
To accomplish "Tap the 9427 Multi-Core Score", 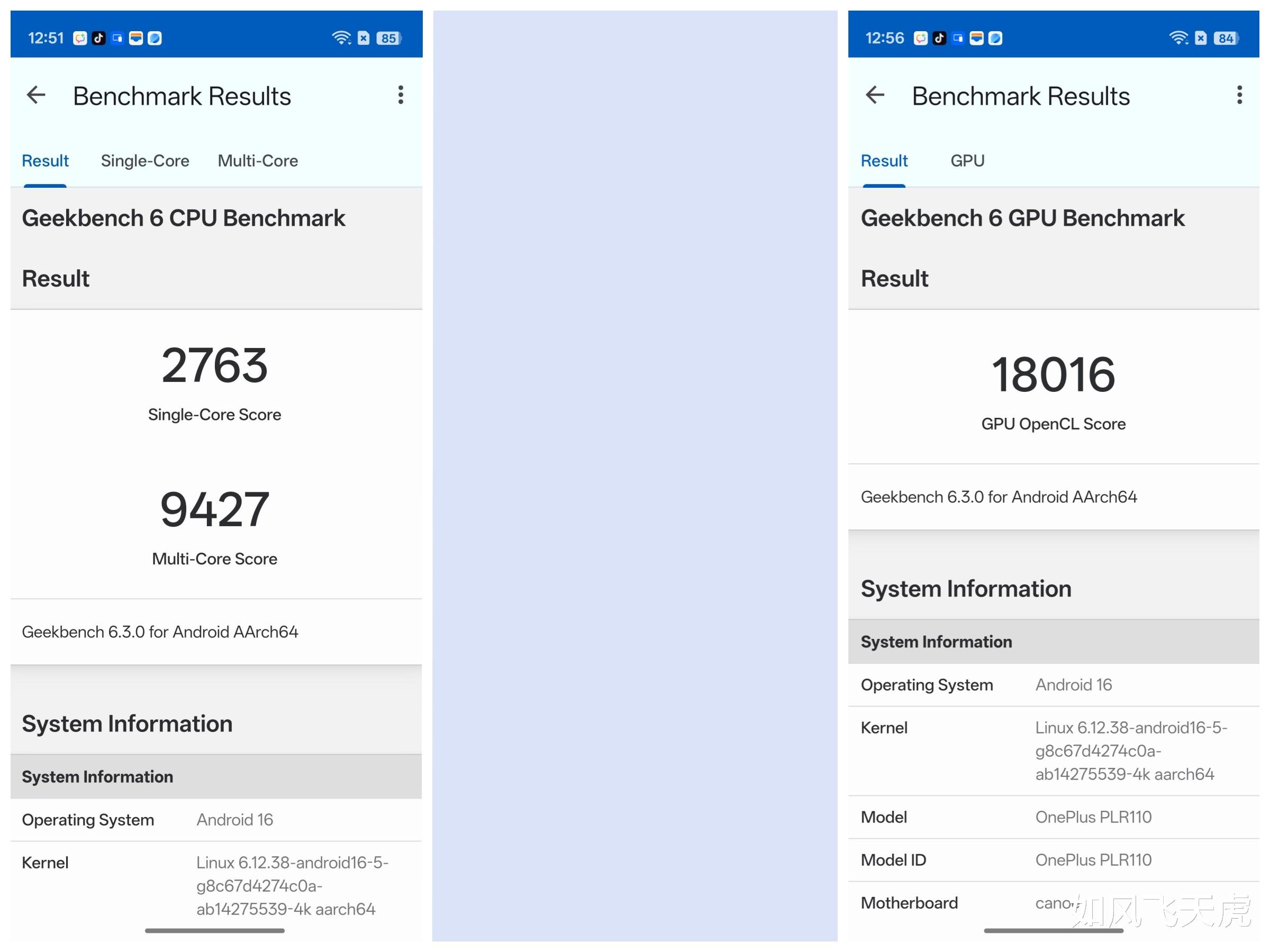I will [215, 509].
